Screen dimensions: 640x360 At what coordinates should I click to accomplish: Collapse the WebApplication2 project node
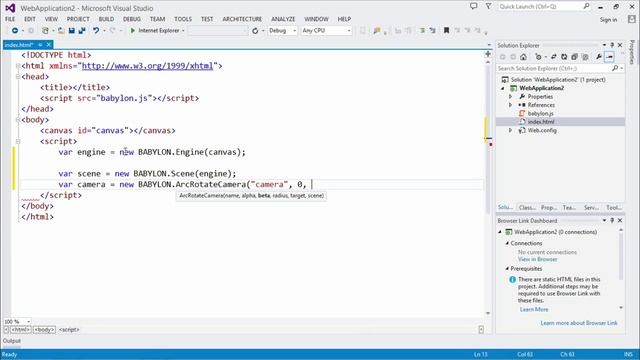tap(503, 88)
